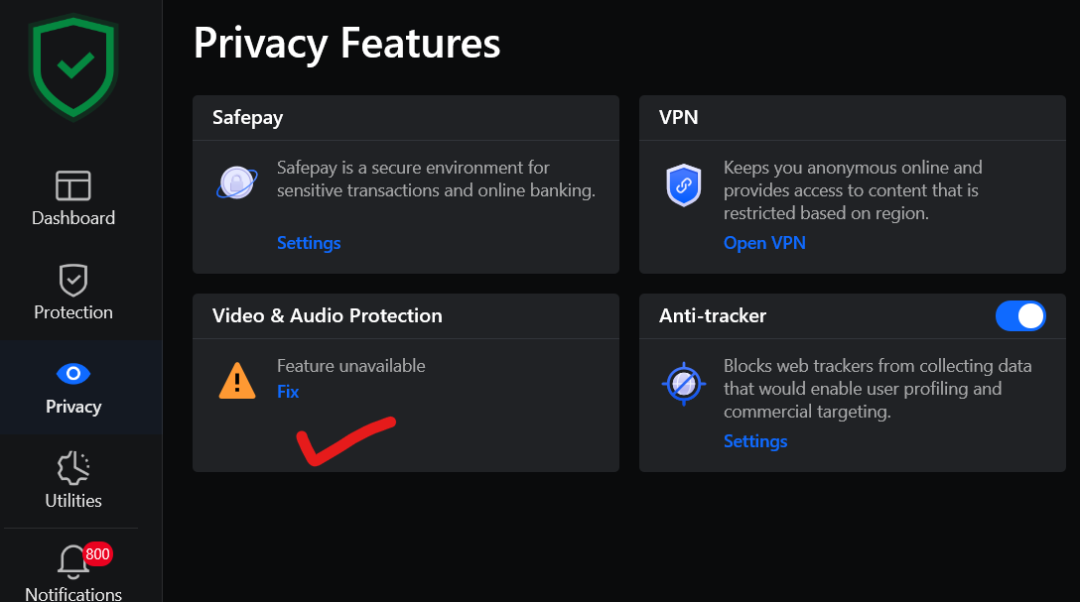Go to the Dashboard menu label
This screenshot has width=1080, height=602.
73,218
